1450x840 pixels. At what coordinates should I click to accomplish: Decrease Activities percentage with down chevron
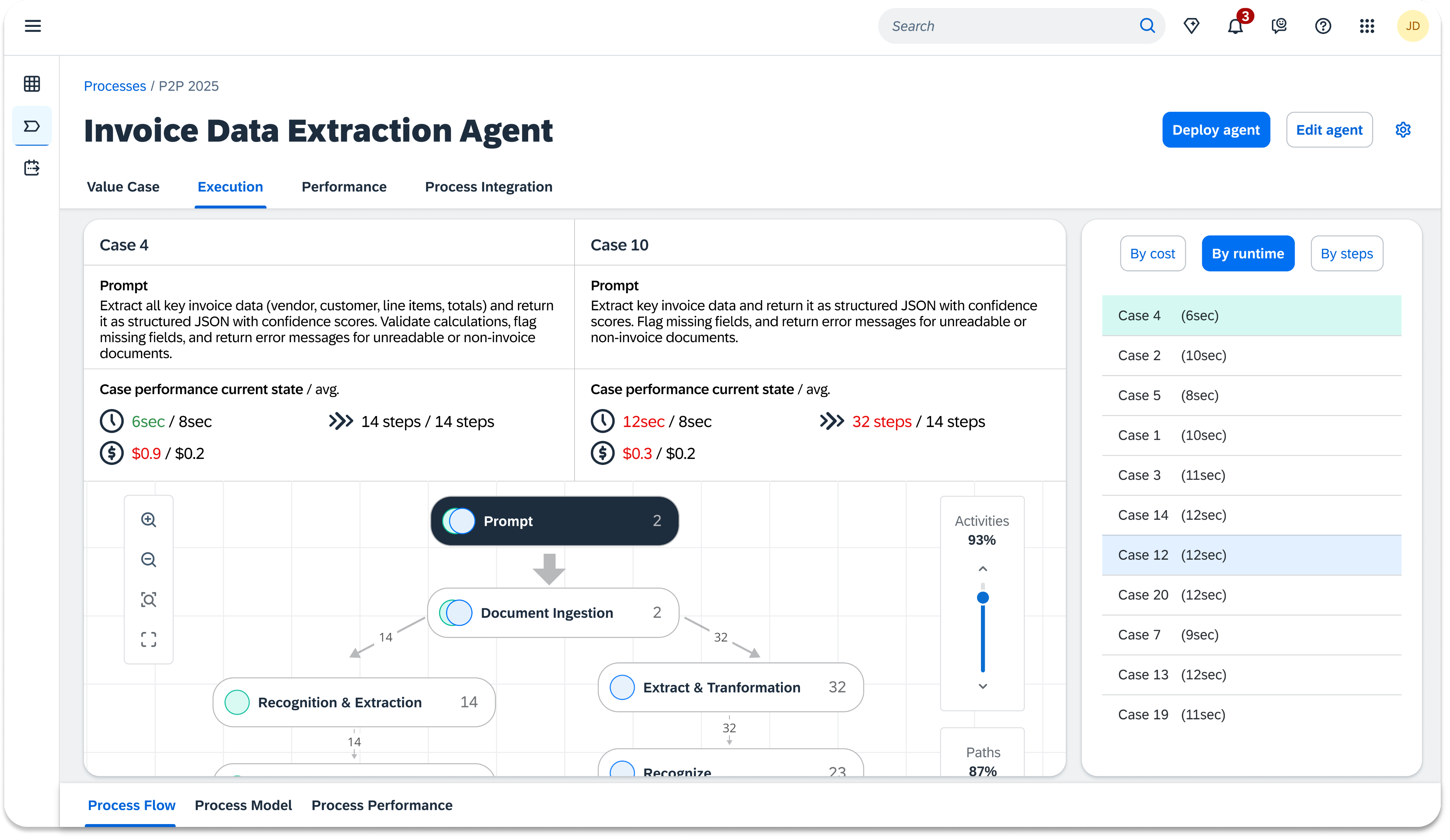pyautogui.click(x=983, y=686)
